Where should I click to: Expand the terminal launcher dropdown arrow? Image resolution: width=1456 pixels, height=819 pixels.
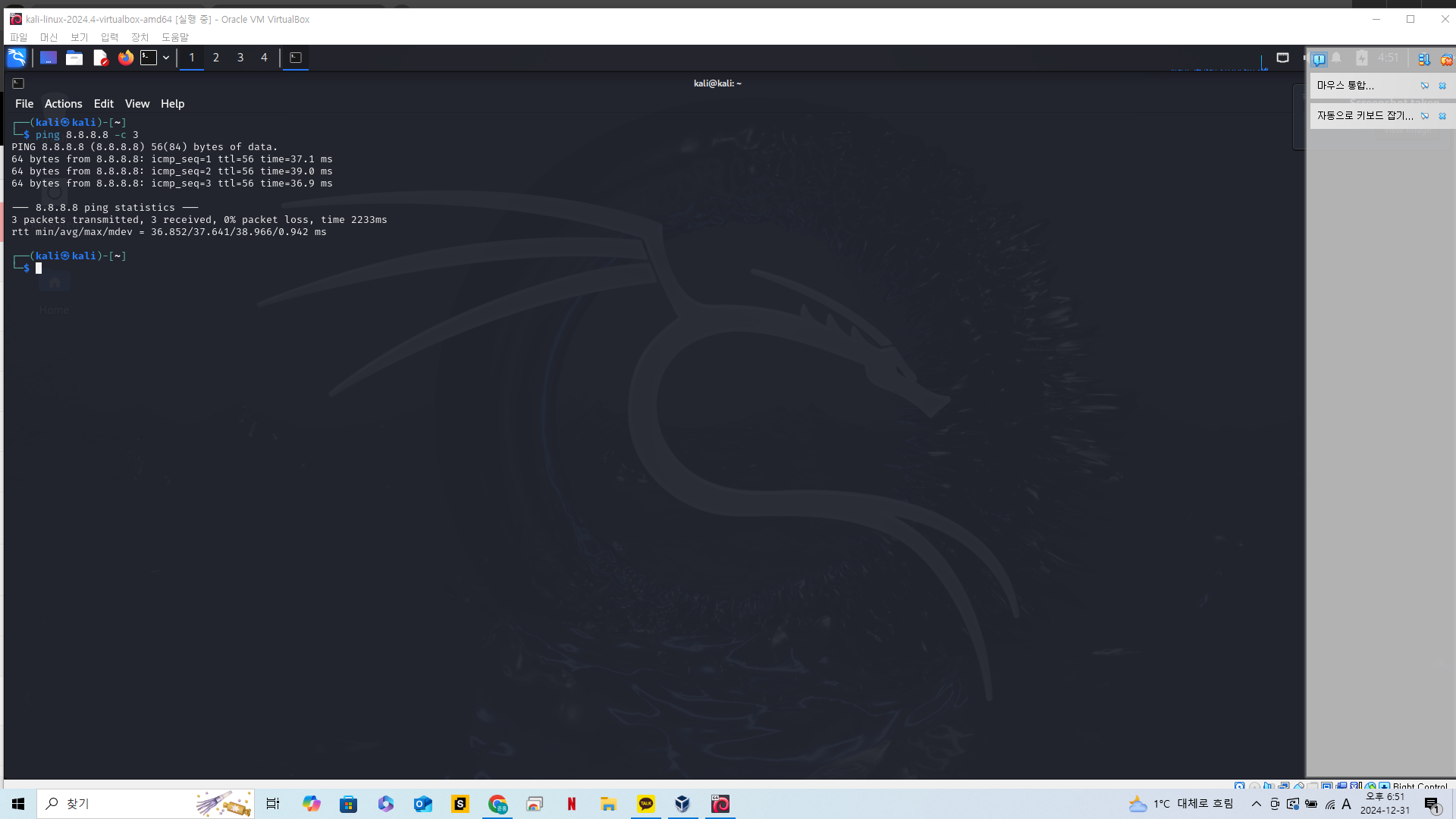click(x=166, y=58)
